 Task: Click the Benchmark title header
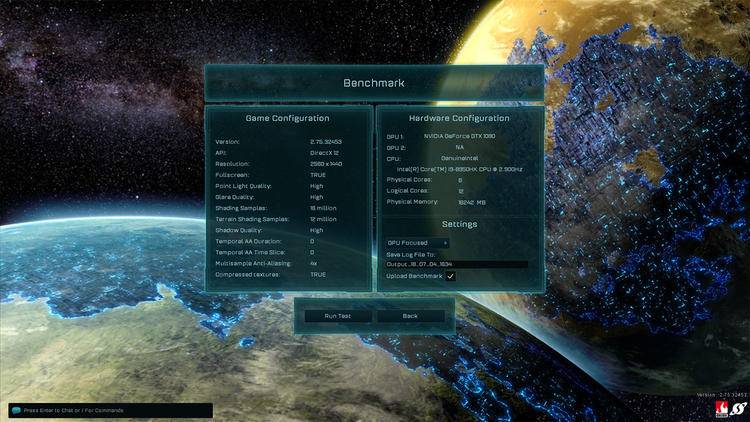[374, 83]
